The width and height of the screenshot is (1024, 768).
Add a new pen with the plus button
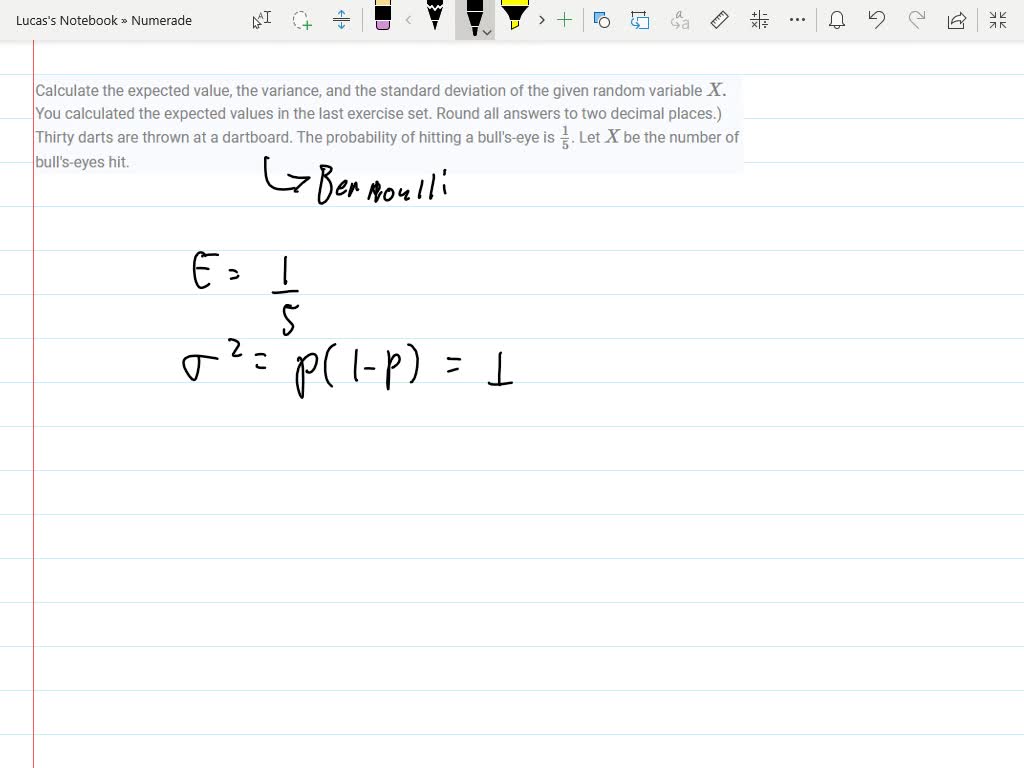pos(565,20)
